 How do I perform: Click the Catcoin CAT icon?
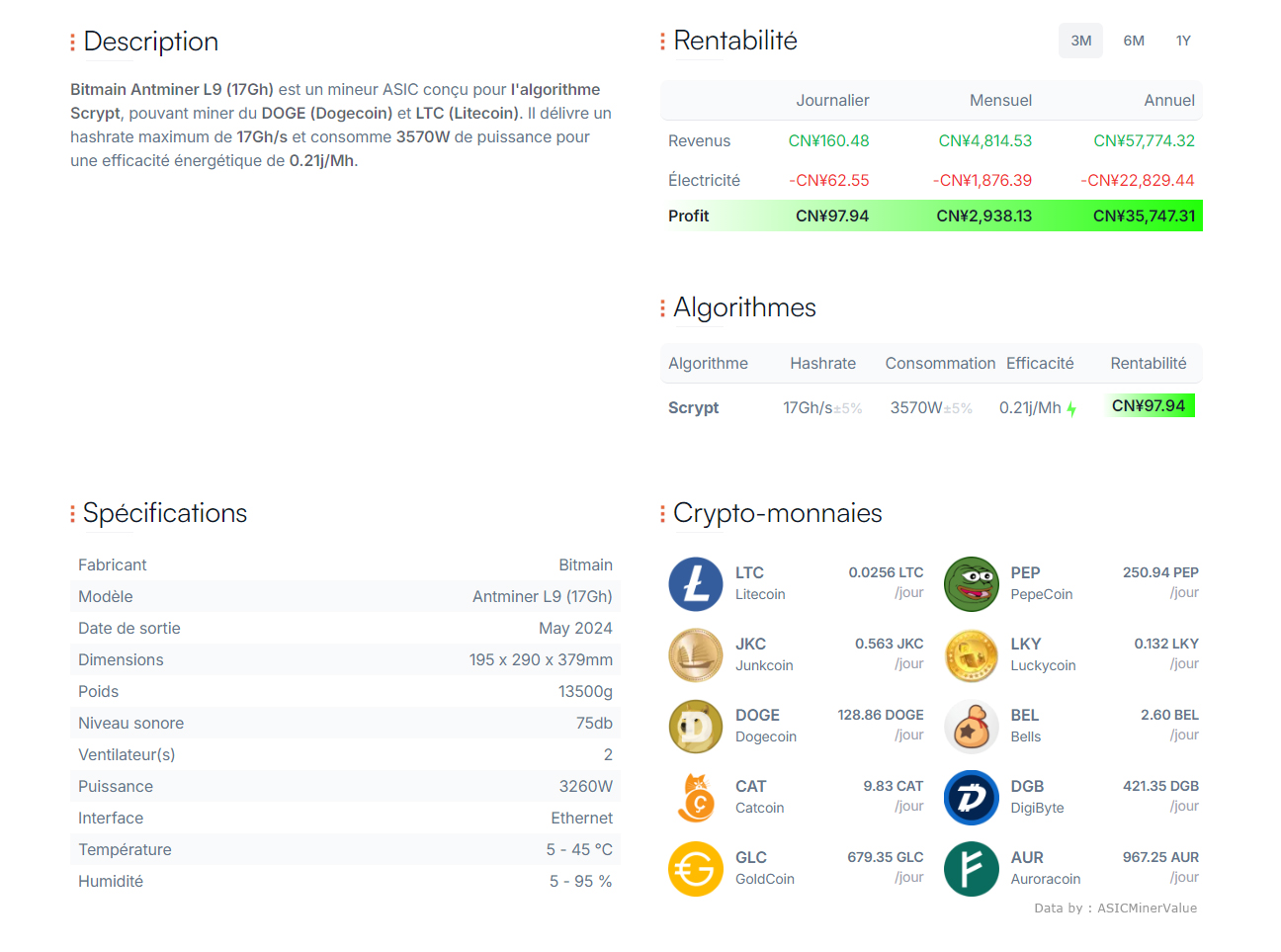click(696, 798)
